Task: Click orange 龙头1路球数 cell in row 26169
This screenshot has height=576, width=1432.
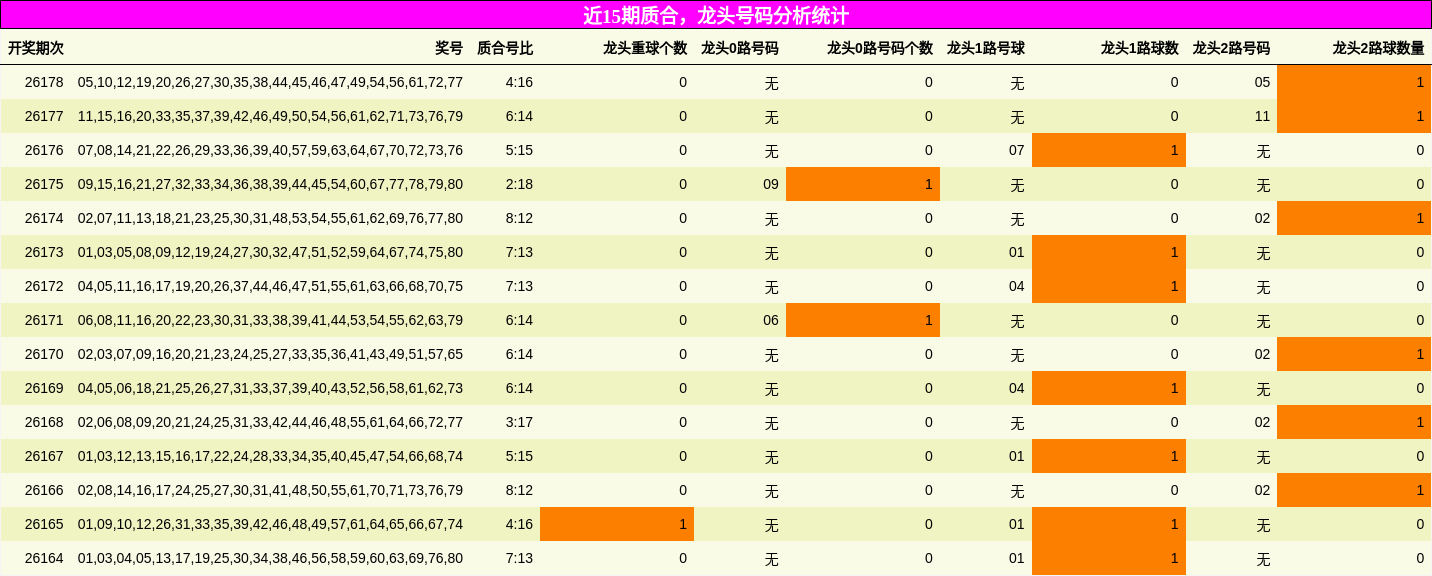Action: (1109, 388)
